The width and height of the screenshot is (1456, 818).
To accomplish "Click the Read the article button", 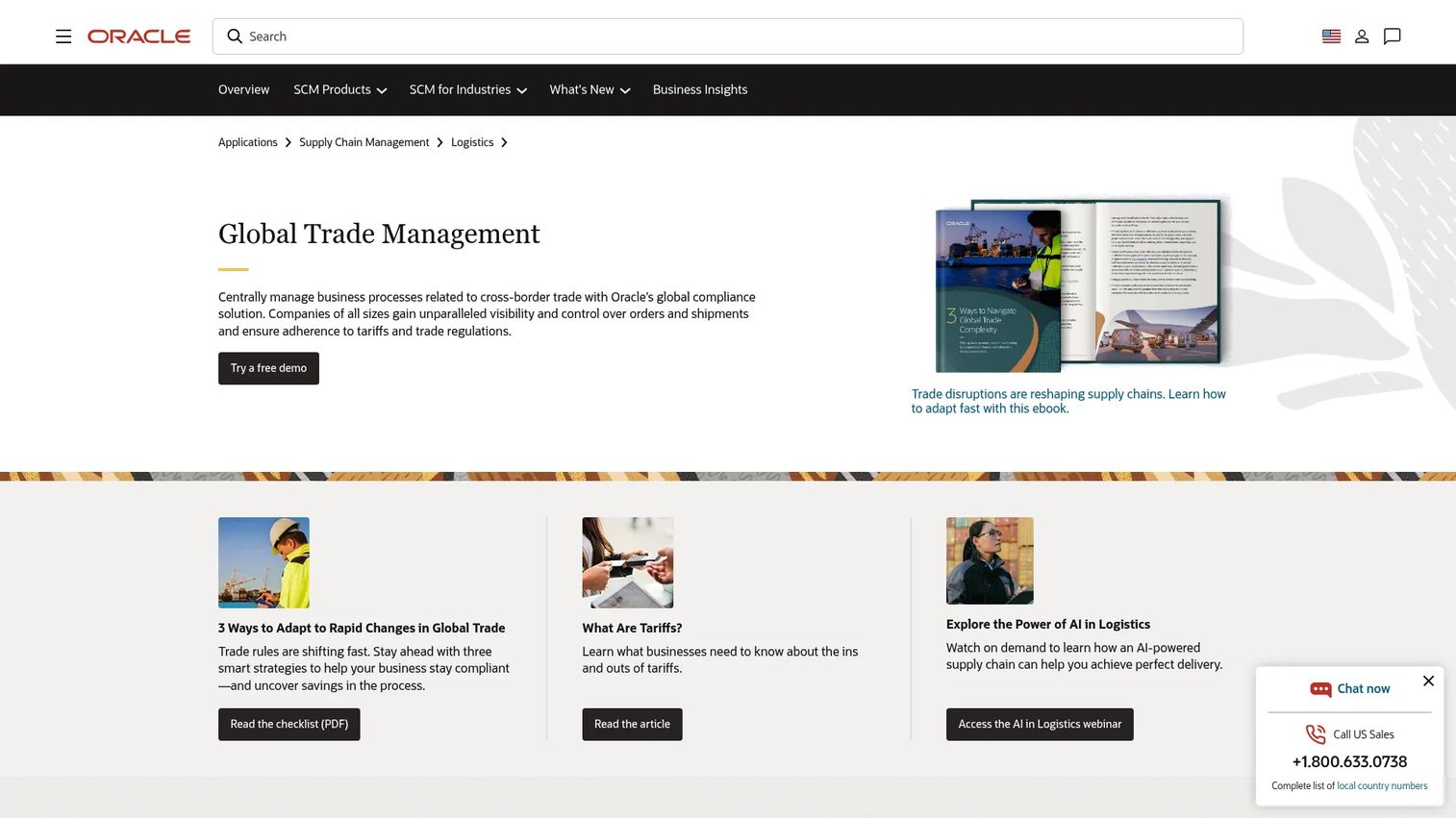I will [632, 725].
